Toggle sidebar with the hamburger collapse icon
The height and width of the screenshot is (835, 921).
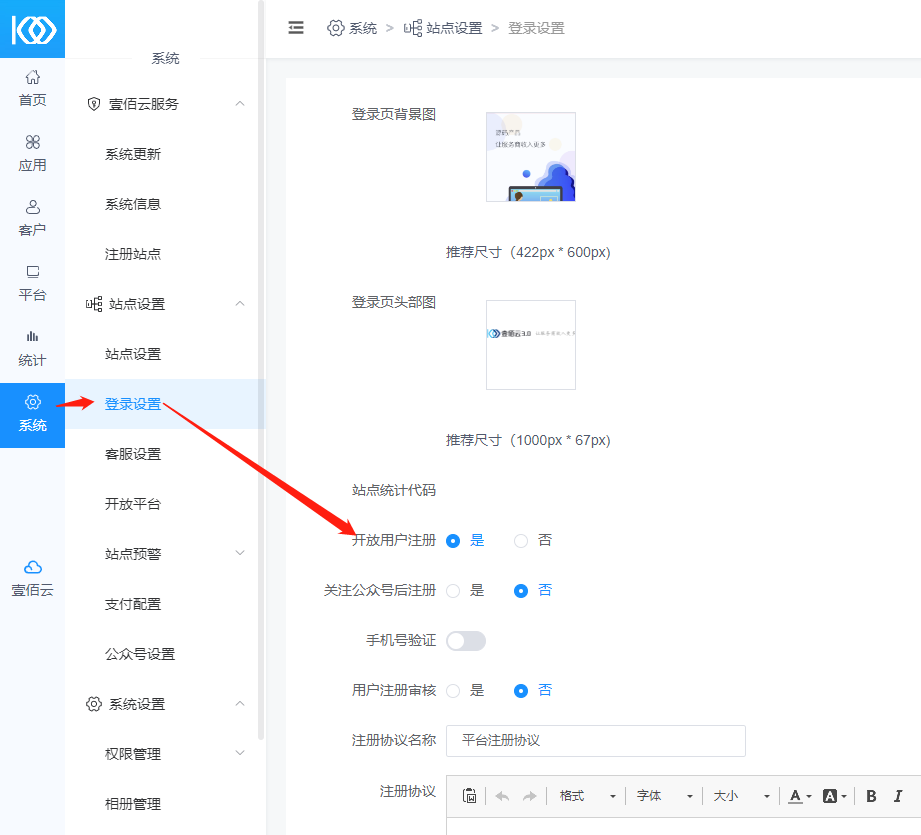(x=296, y=28)
